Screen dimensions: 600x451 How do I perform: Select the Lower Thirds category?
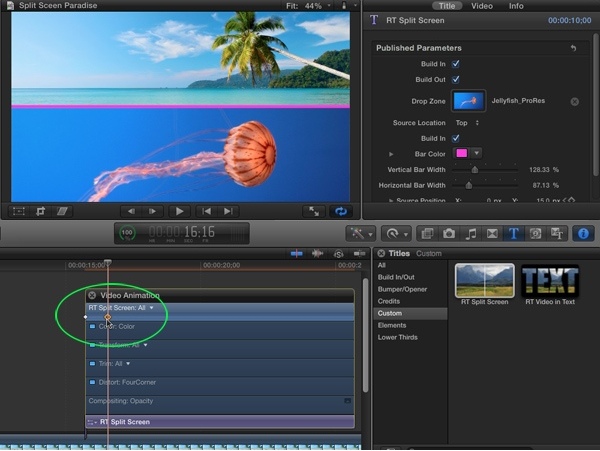(x=396, y=337)
